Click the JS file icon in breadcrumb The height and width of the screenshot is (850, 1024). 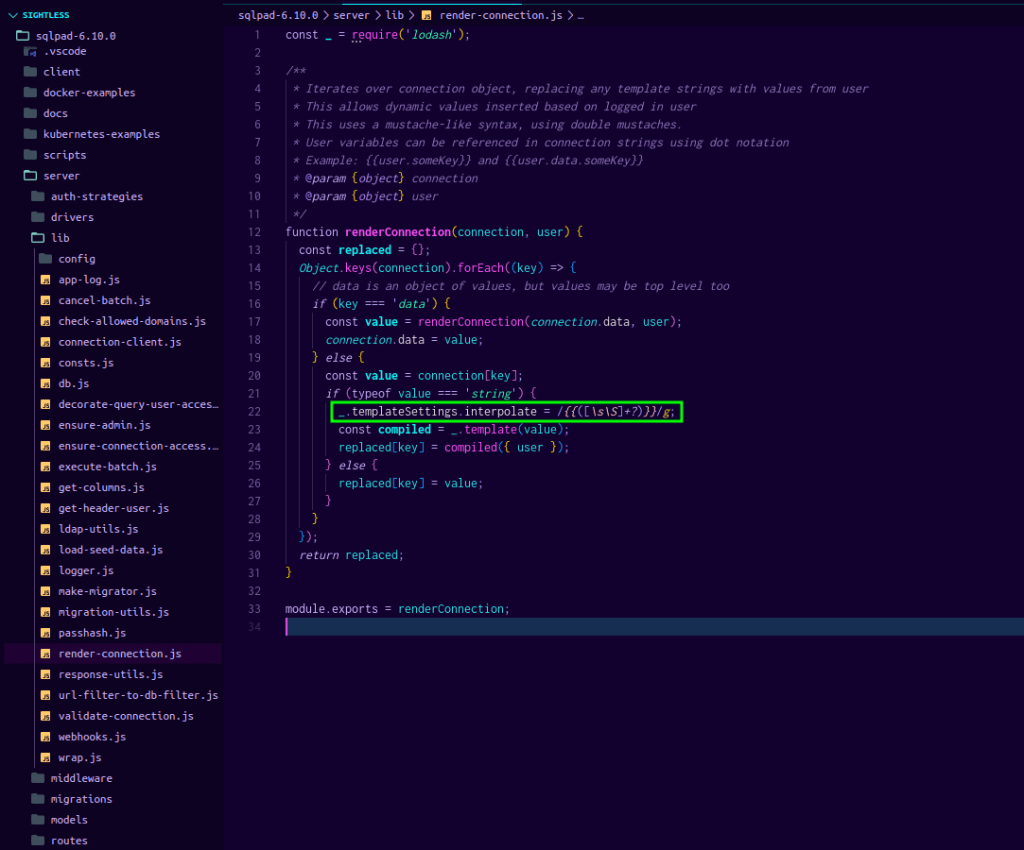[x=427, y=16]
